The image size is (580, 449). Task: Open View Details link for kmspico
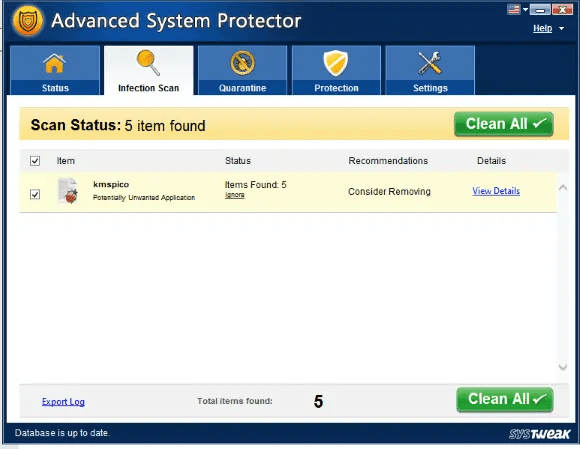(x=496, y=191)
